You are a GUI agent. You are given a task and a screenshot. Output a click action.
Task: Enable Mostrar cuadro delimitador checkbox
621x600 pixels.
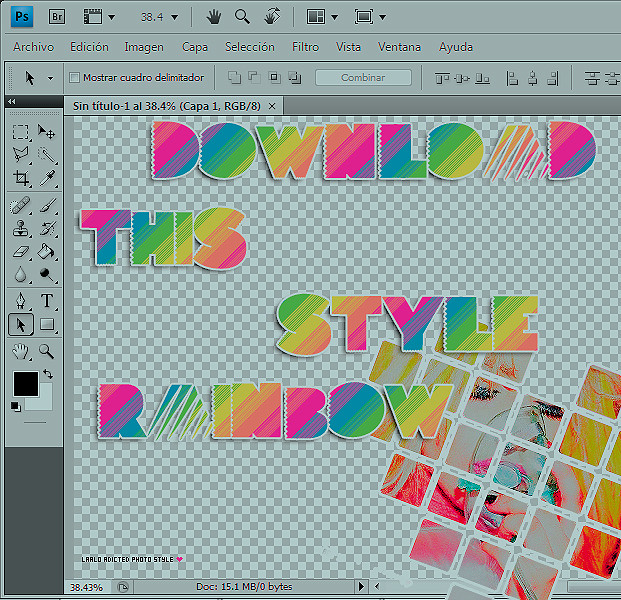pyautogui.click(x=74, y=77)
